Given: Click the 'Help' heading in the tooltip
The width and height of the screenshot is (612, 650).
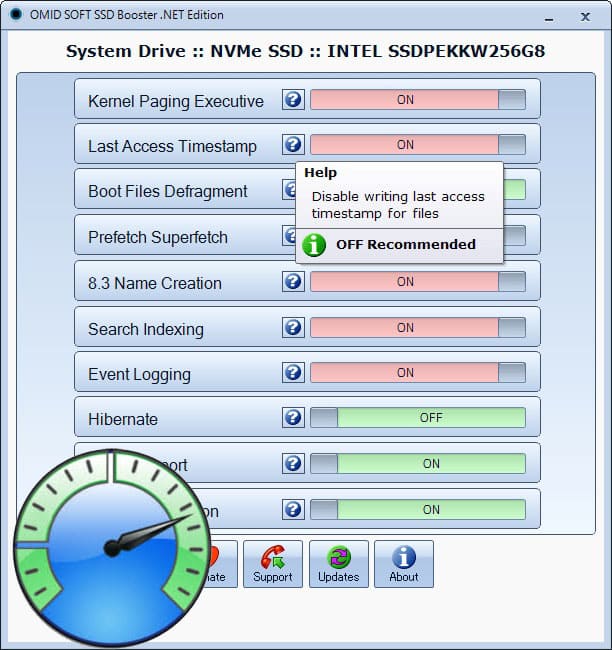Looking at the screenshot, I should coord(321,172).
